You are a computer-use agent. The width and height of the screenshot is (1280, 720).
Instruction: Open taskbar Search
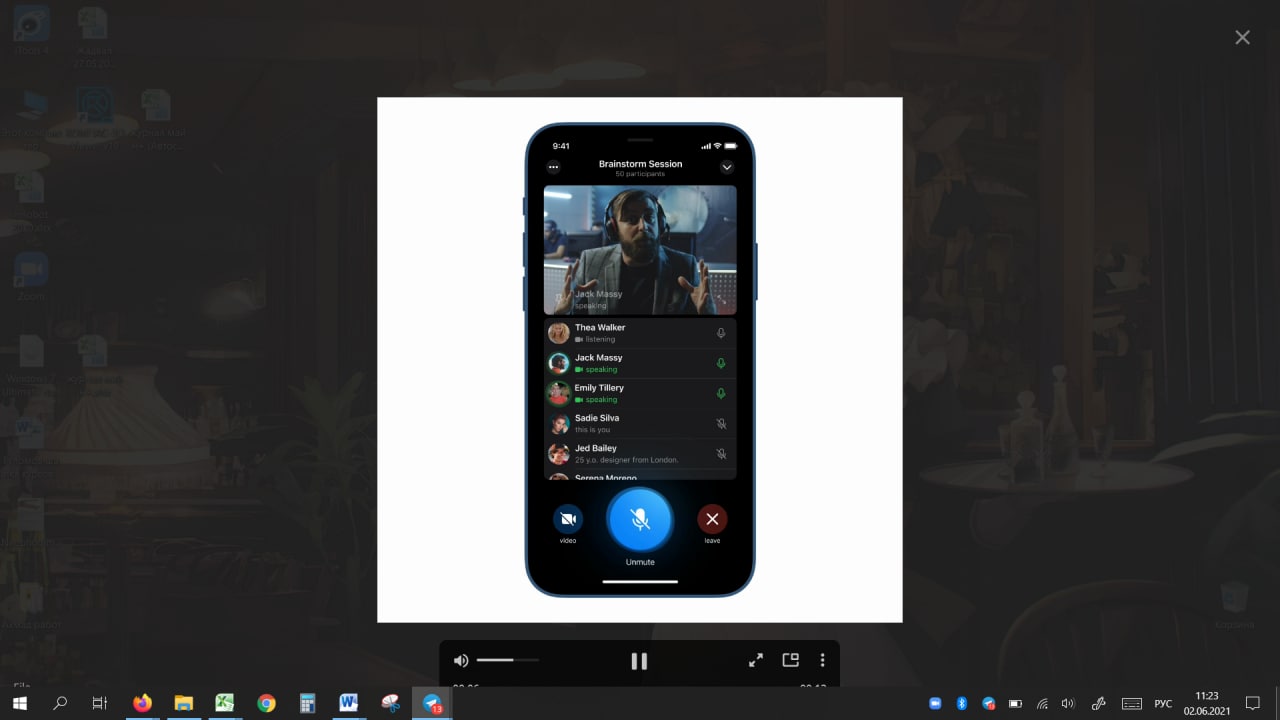[x=60, y=703]
